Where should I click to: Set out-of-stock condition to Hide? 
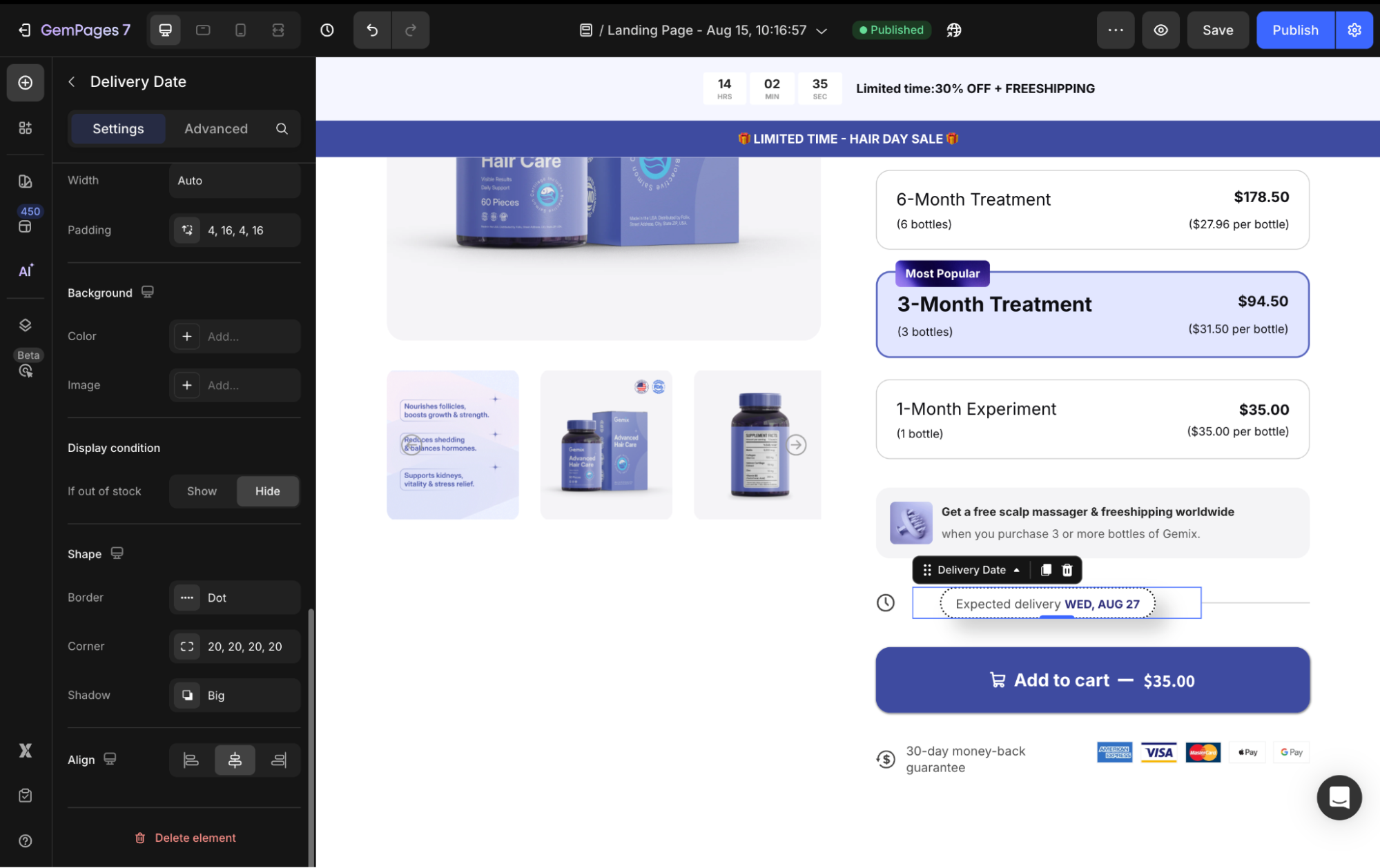click(267, 491)
